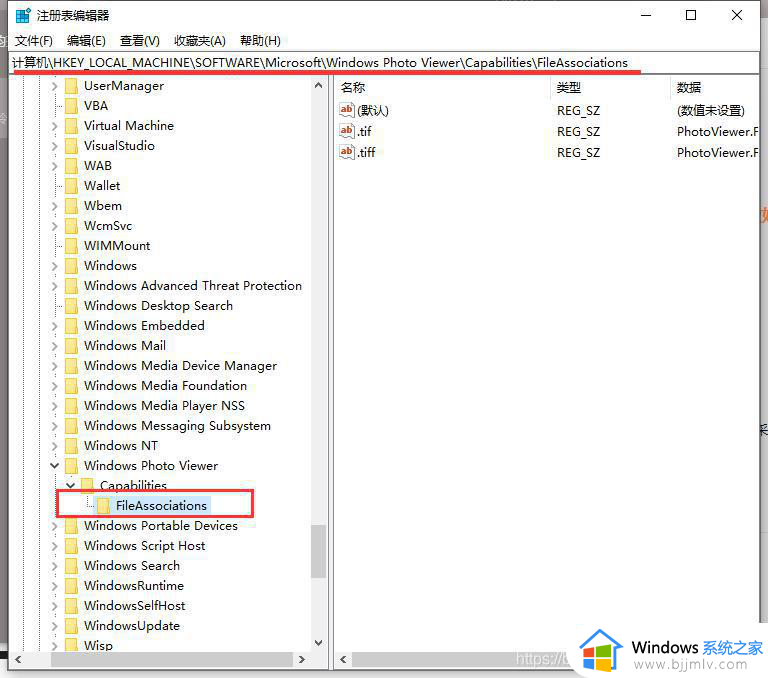Select the WIMMount folder icon

point(72,246)
